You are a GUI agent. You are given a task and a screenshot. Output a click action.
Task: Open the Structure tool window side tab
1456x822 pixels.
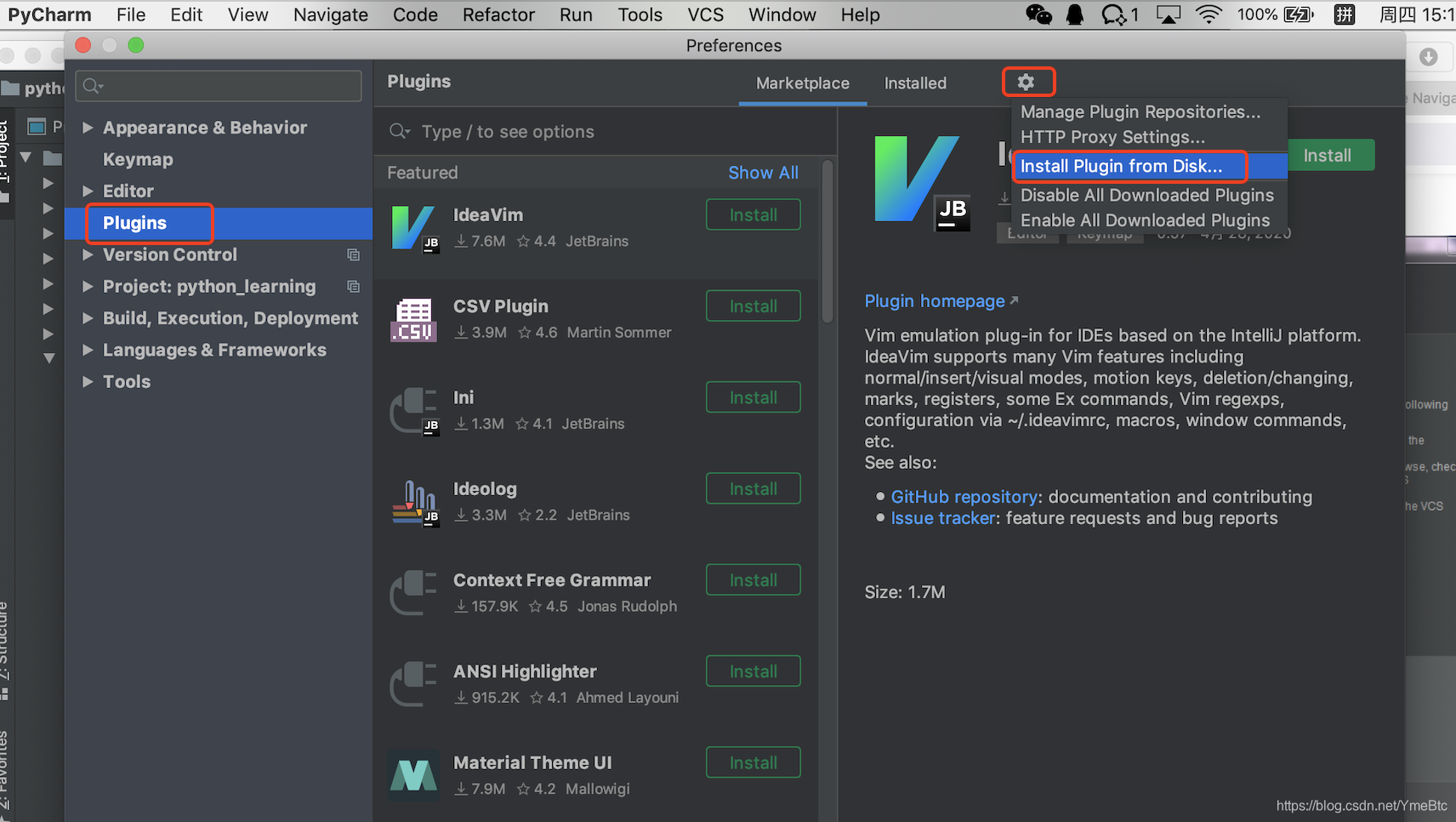(x=5, y=642)
